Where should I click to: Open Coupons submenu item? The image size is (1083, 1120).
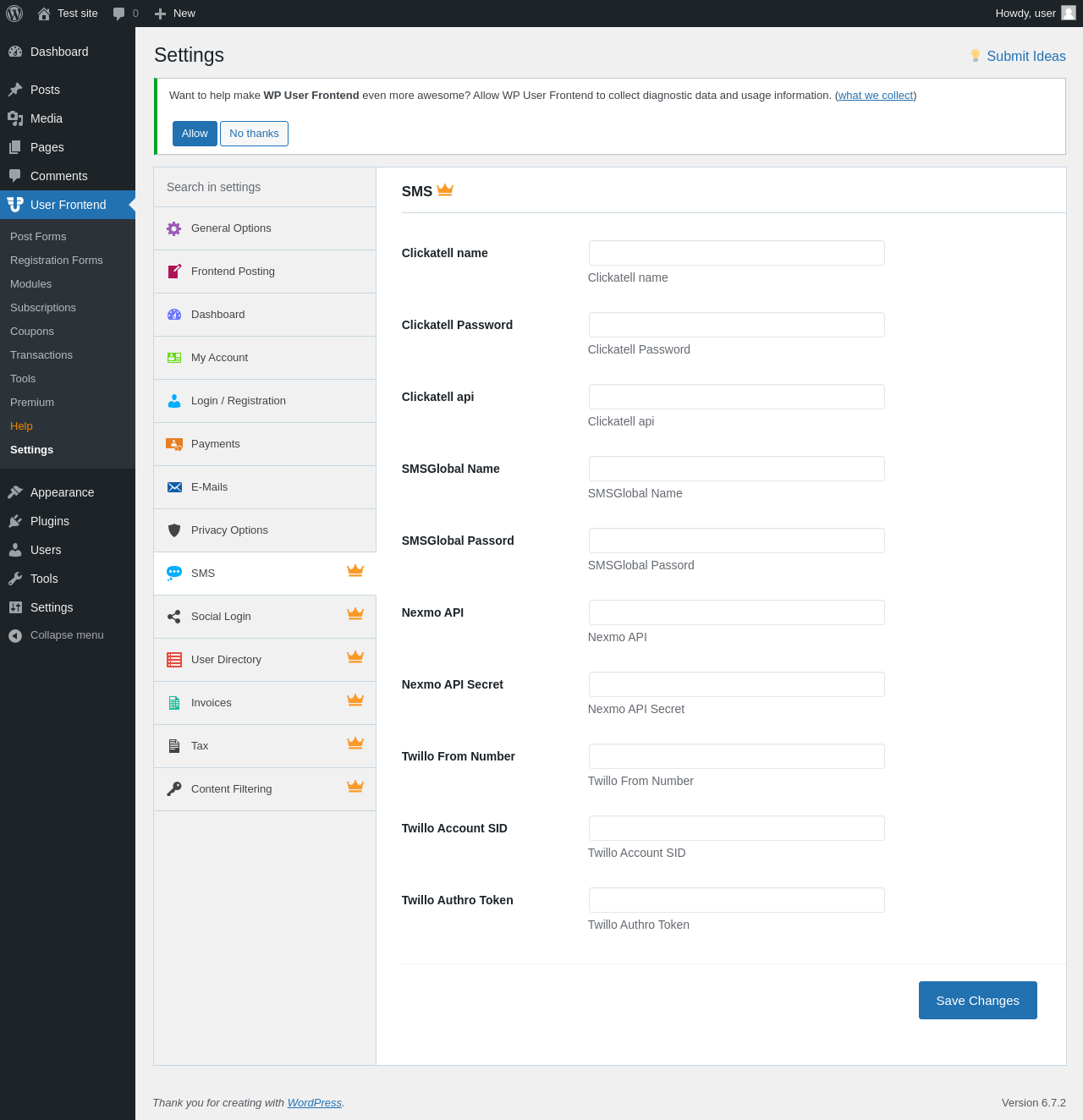[32, 332]
